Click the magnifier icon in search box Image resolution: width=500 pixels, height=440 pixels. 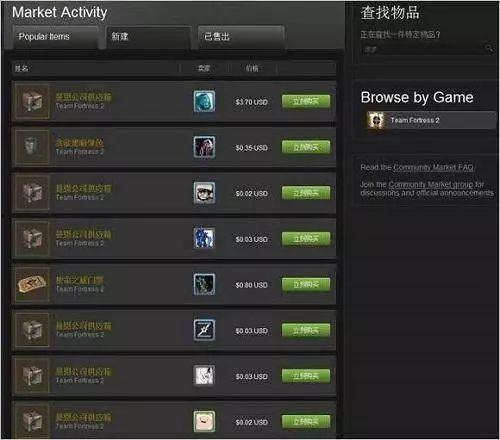tap(489, 49)
